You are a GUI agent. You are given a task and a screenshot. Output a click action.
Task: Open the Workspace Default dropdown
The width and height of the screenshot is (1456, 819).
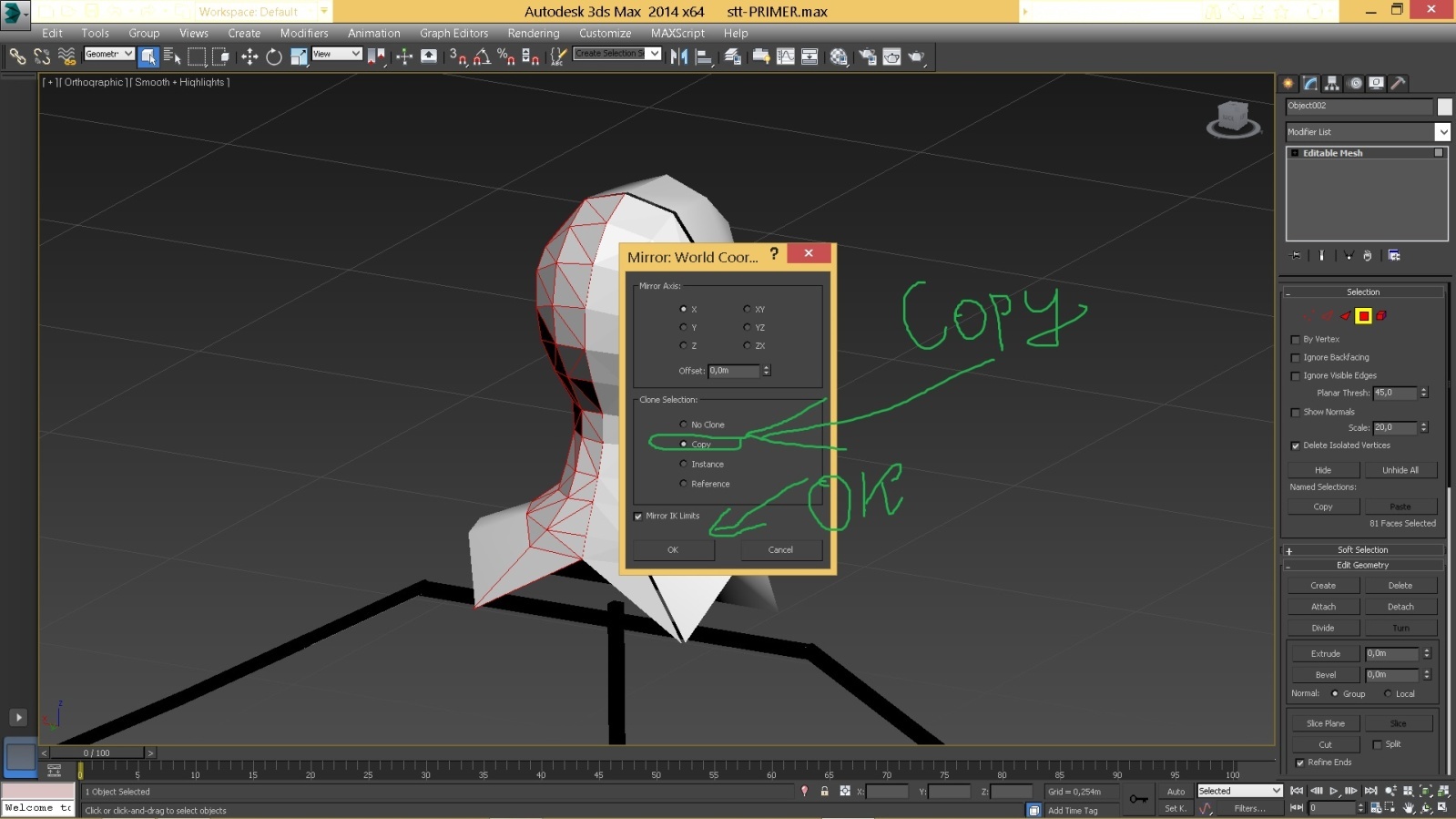[263, 12]
